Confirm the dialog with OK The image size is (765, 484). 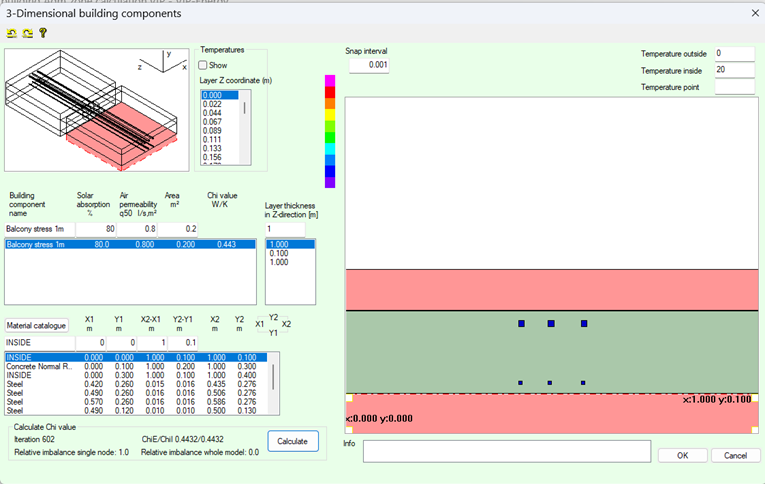681,455
